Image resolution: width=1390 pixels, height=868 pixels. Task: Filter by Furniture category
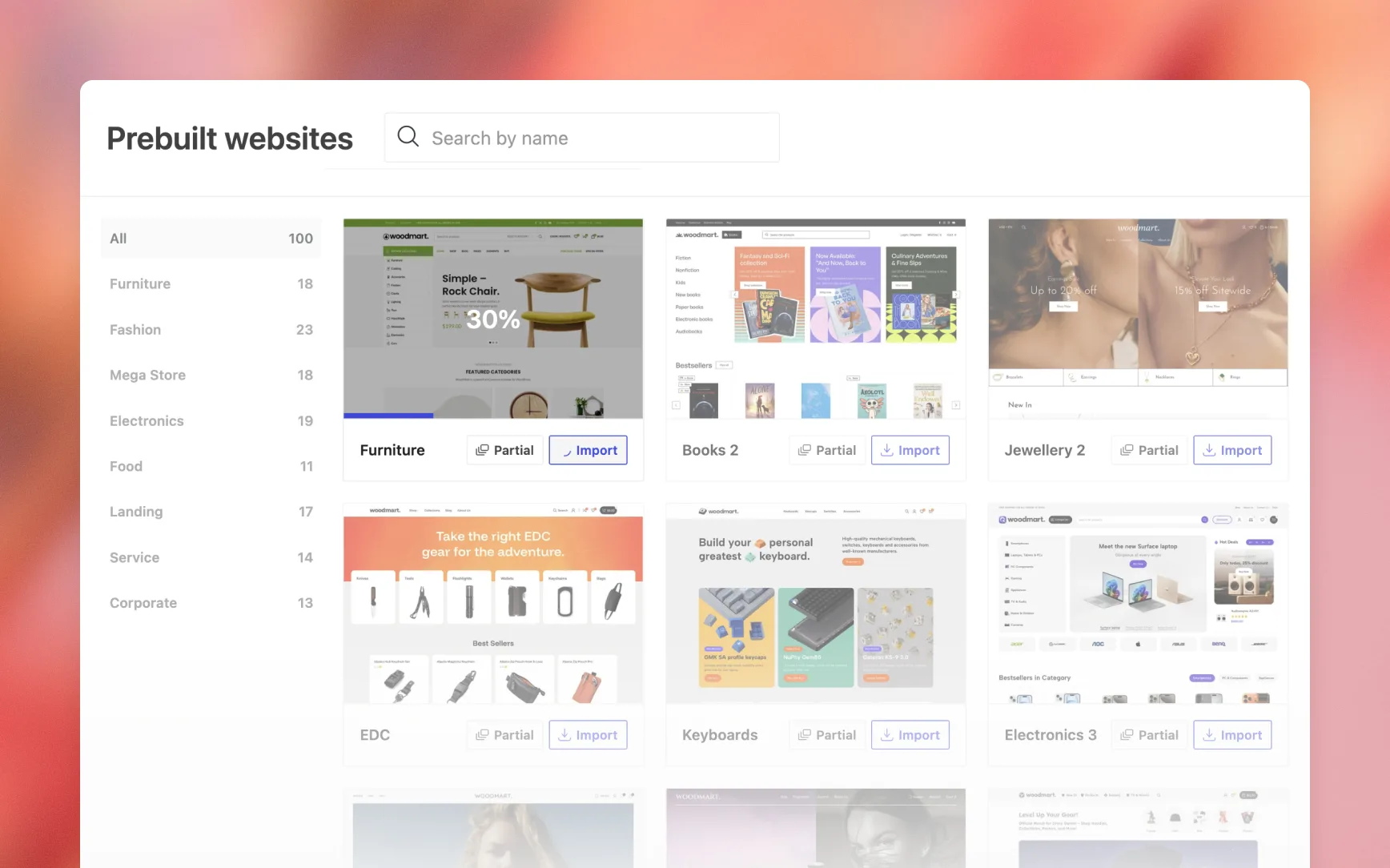click(211, 283)
